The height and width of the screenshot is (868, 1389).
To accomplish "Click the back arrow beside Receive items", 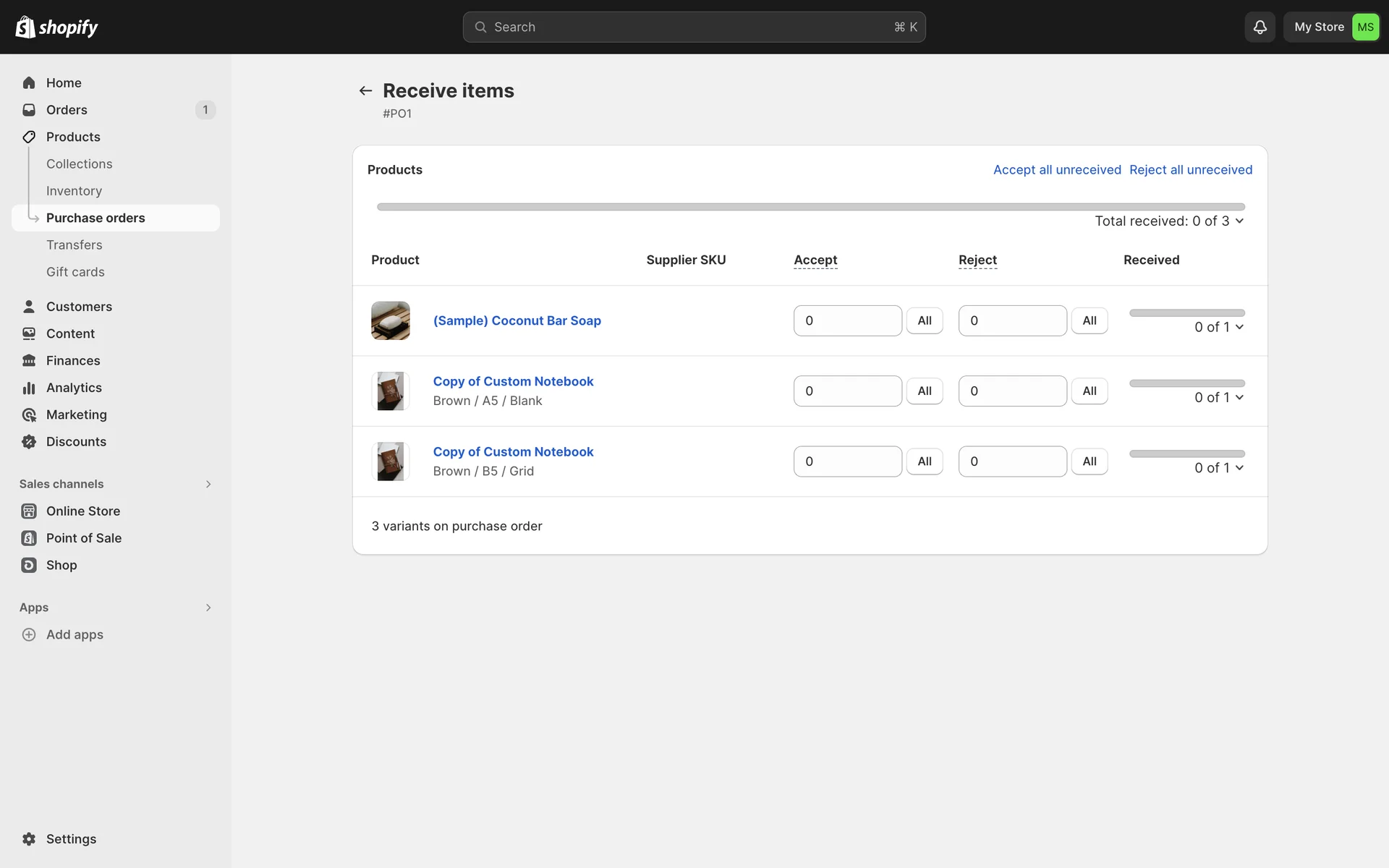I will click(x=365, y=90).
